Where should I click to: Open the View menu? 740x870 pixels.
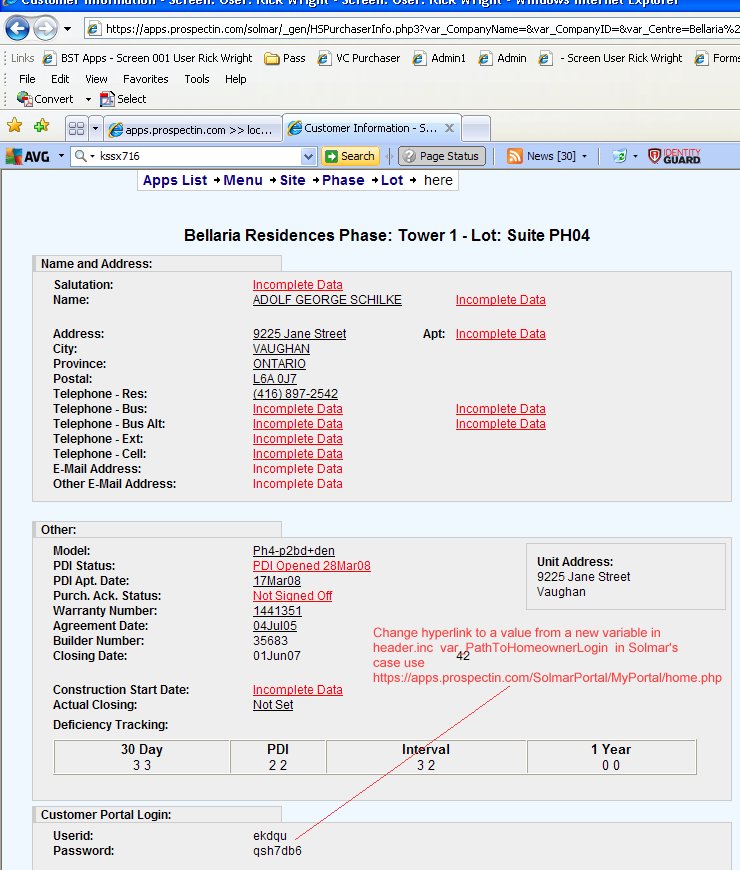tap(96, 79)
